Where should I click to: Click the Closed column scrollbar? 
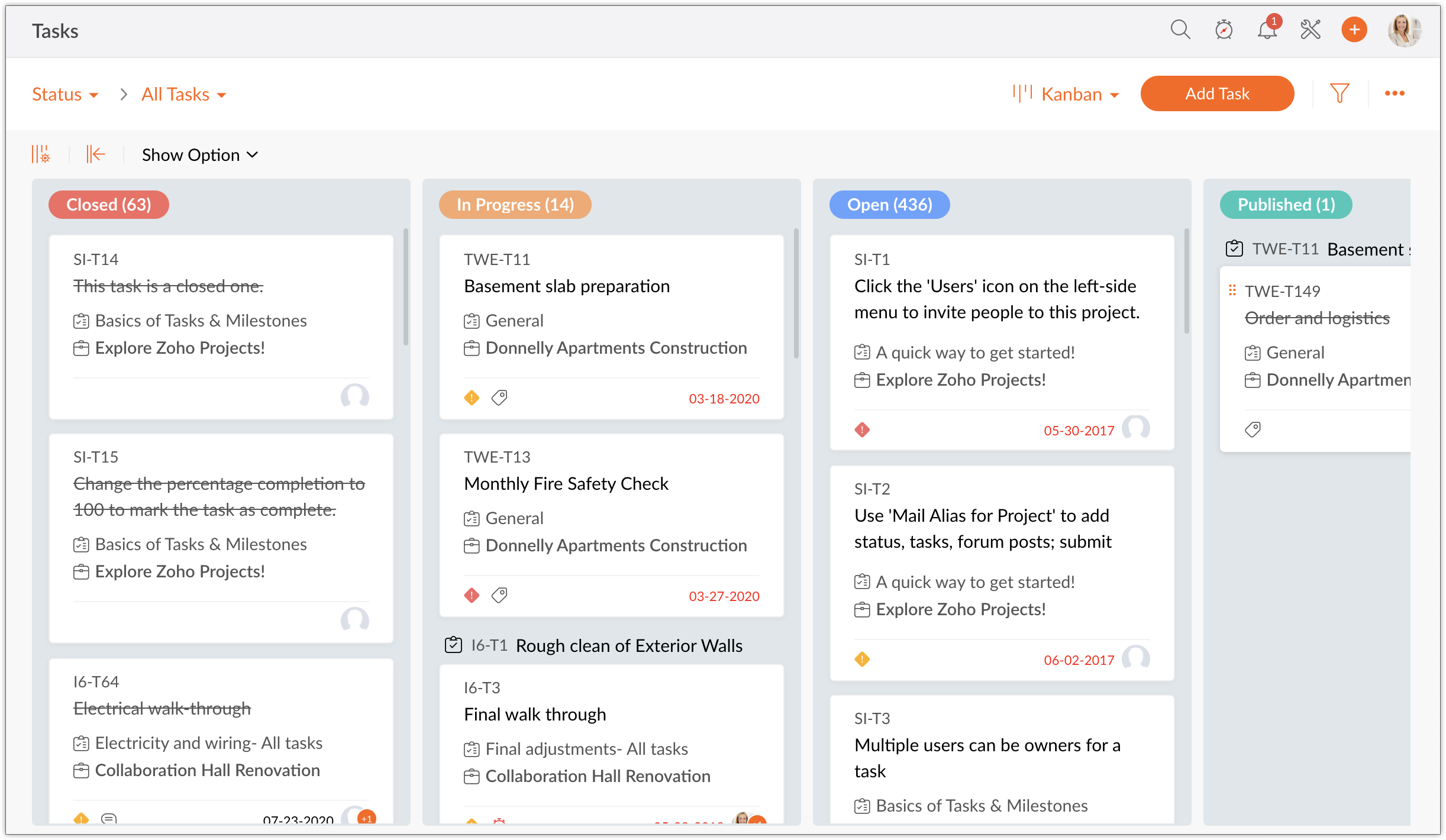405,287
